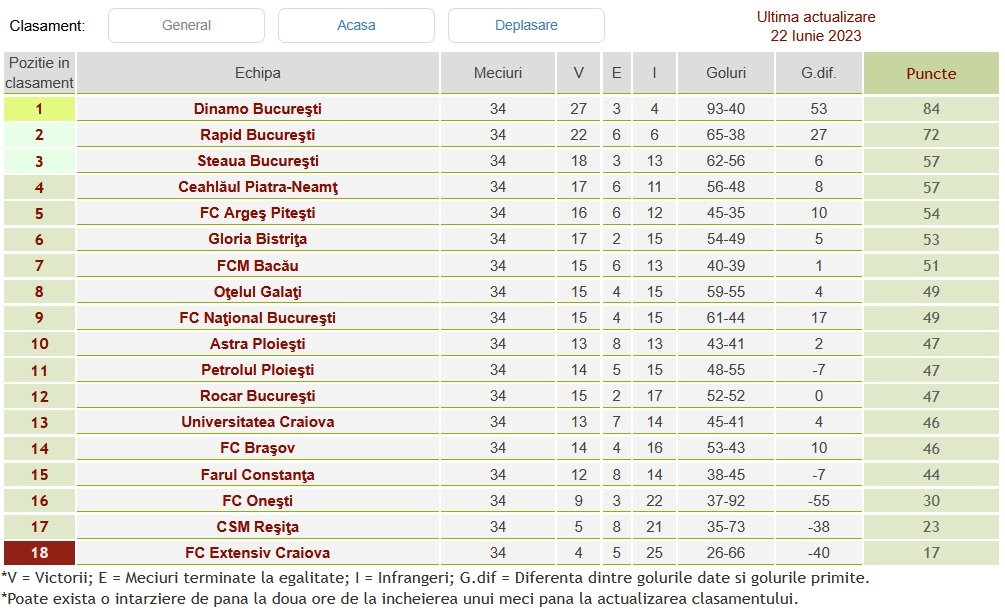
Task: Select Gloria Bistrița team link
Action: tap(257, 239)
